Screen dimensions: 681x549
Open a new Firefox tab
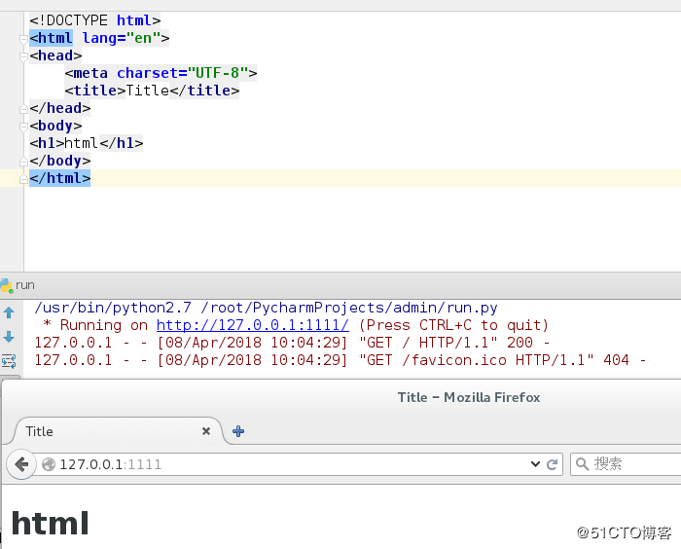pyautogui.click(x=238, y=431)
